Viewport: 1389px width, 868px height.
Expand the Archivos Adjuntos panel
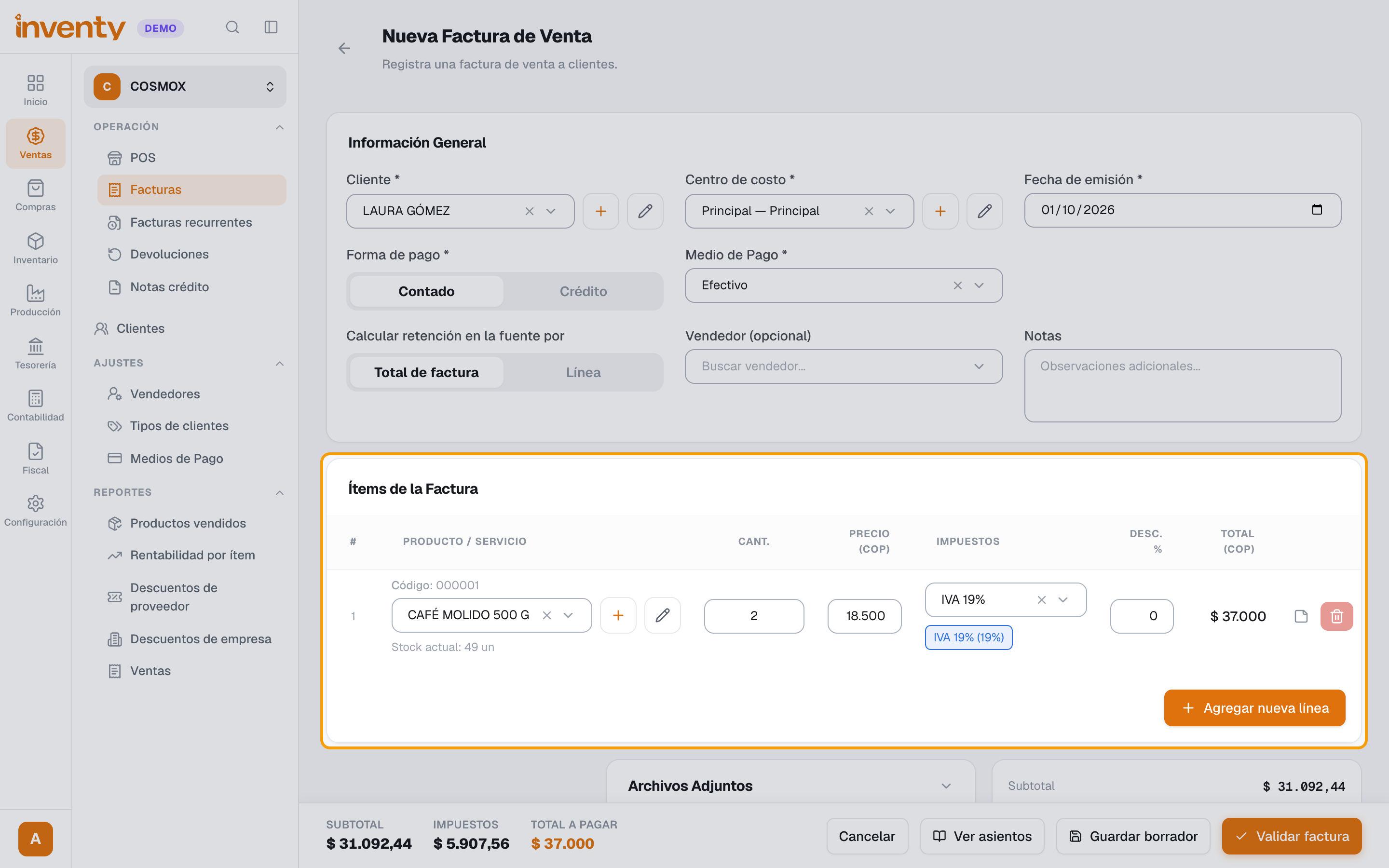946,786
